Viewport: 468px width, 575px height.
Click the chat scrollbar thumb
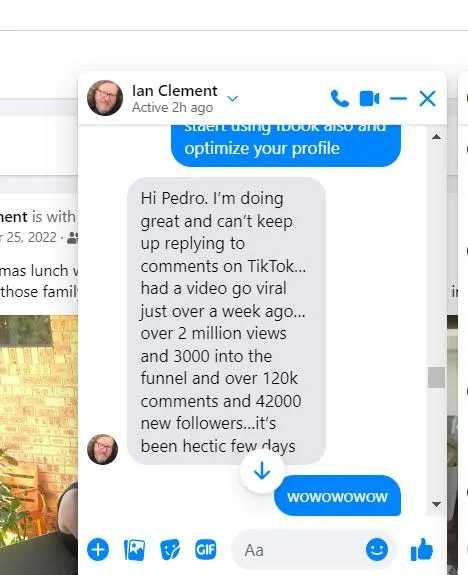436,377
